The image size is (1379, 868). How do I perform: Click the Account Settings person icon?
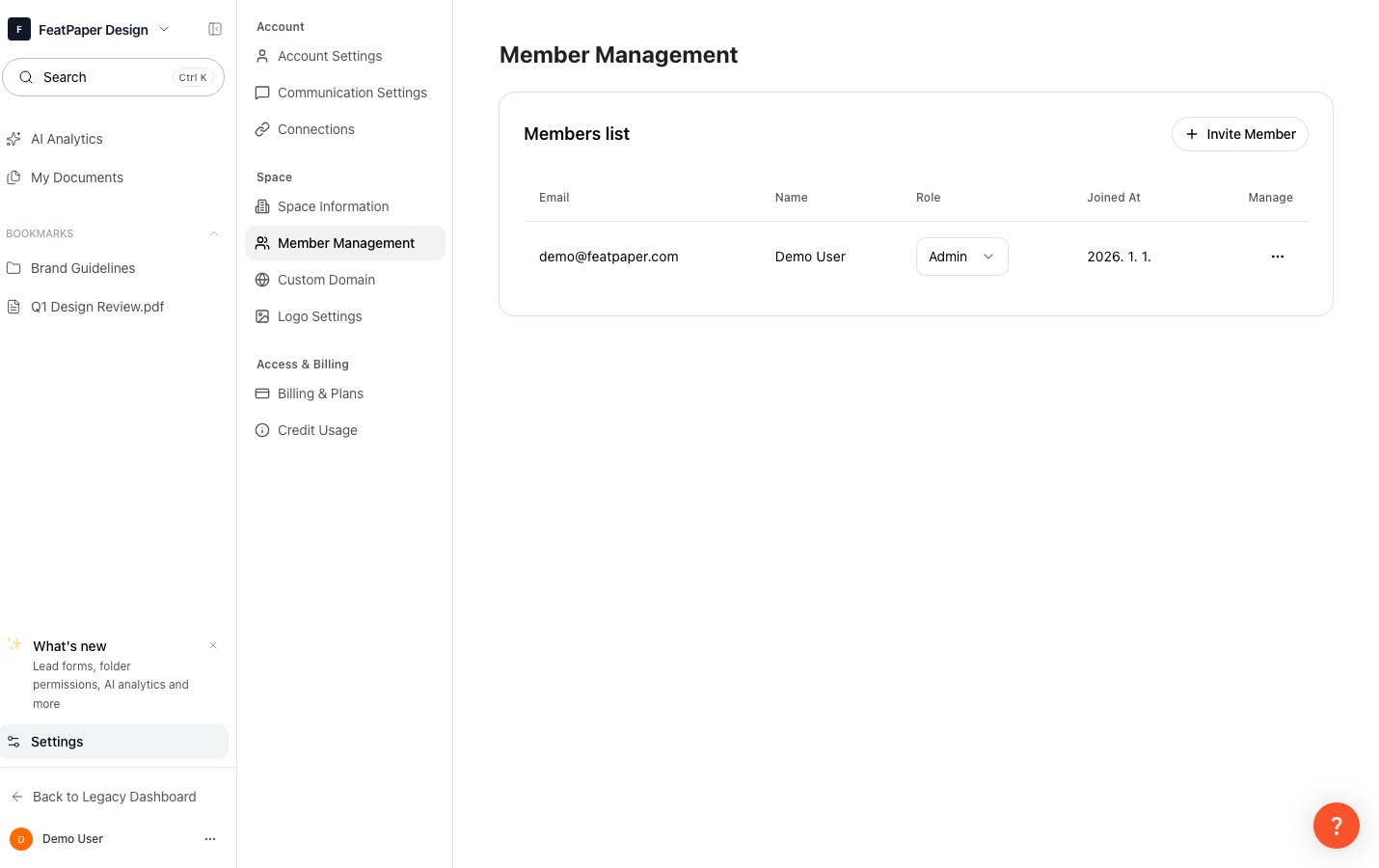[262, 56]
